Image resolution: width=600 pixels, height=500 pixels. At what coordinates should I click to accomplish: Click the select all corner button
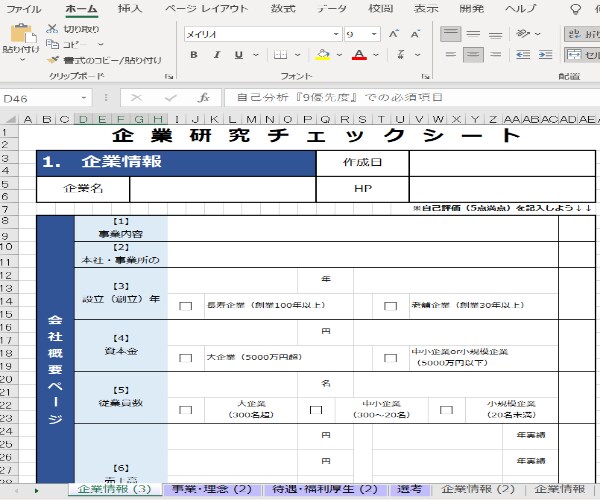(x=9, y=119)
